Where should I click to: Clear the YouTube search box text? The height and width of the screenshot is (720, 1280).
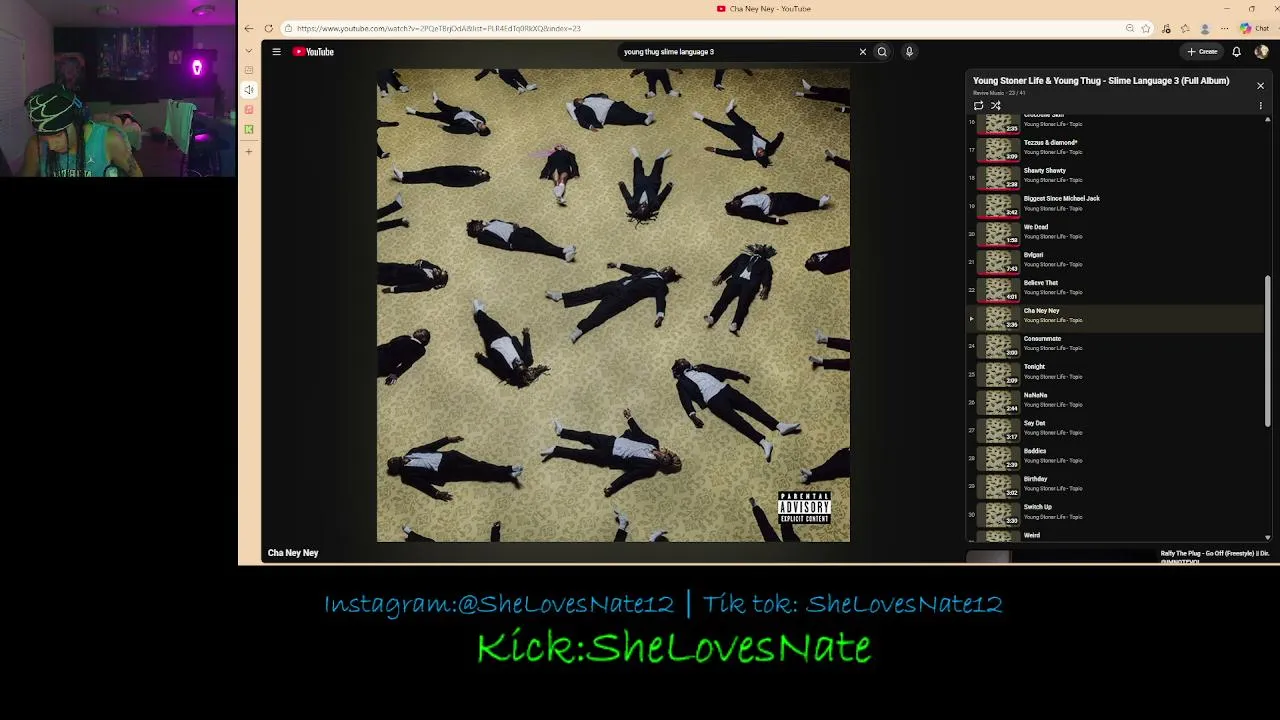[862, 52]
